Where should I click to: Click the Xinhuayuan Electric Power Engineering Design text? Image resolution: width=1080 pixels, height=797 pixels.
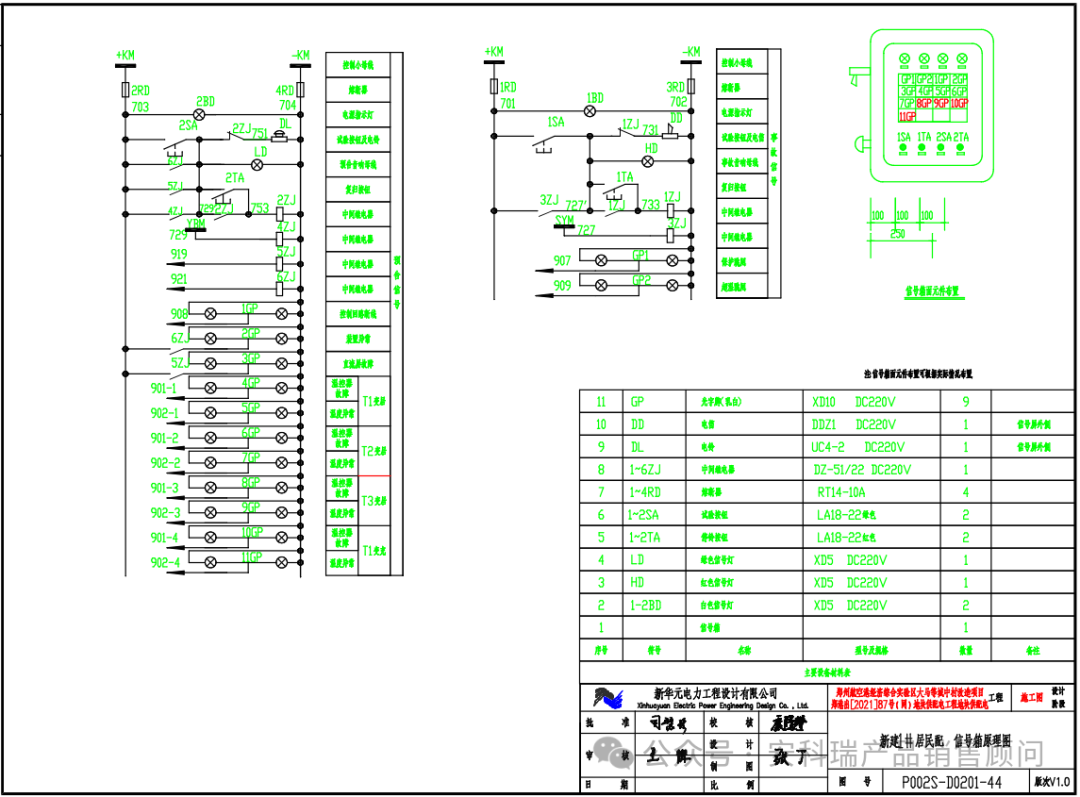coord(722,705)
